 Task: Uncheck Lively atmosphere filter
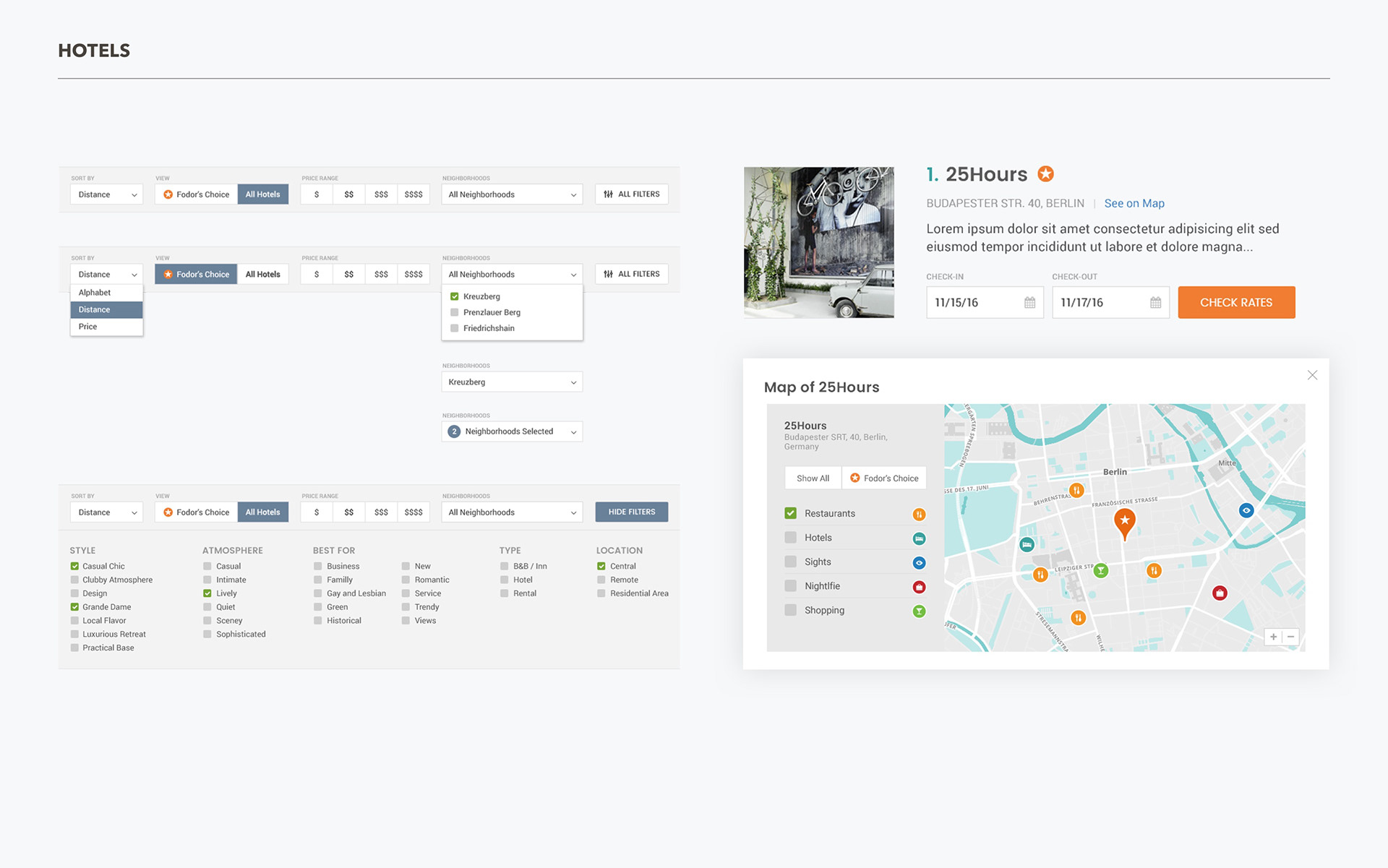click(x=207, y=593)
